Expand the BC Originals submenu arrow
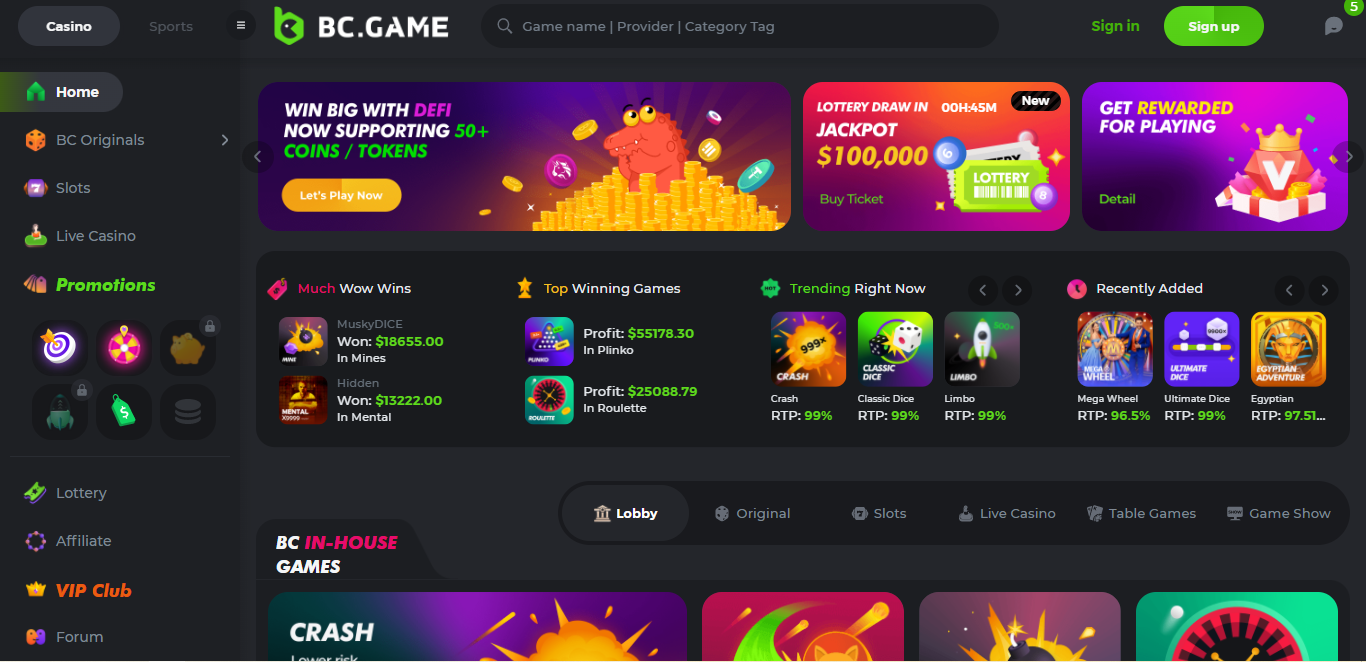This screenshot has width=1366, height=662. (x=225, y=140)
